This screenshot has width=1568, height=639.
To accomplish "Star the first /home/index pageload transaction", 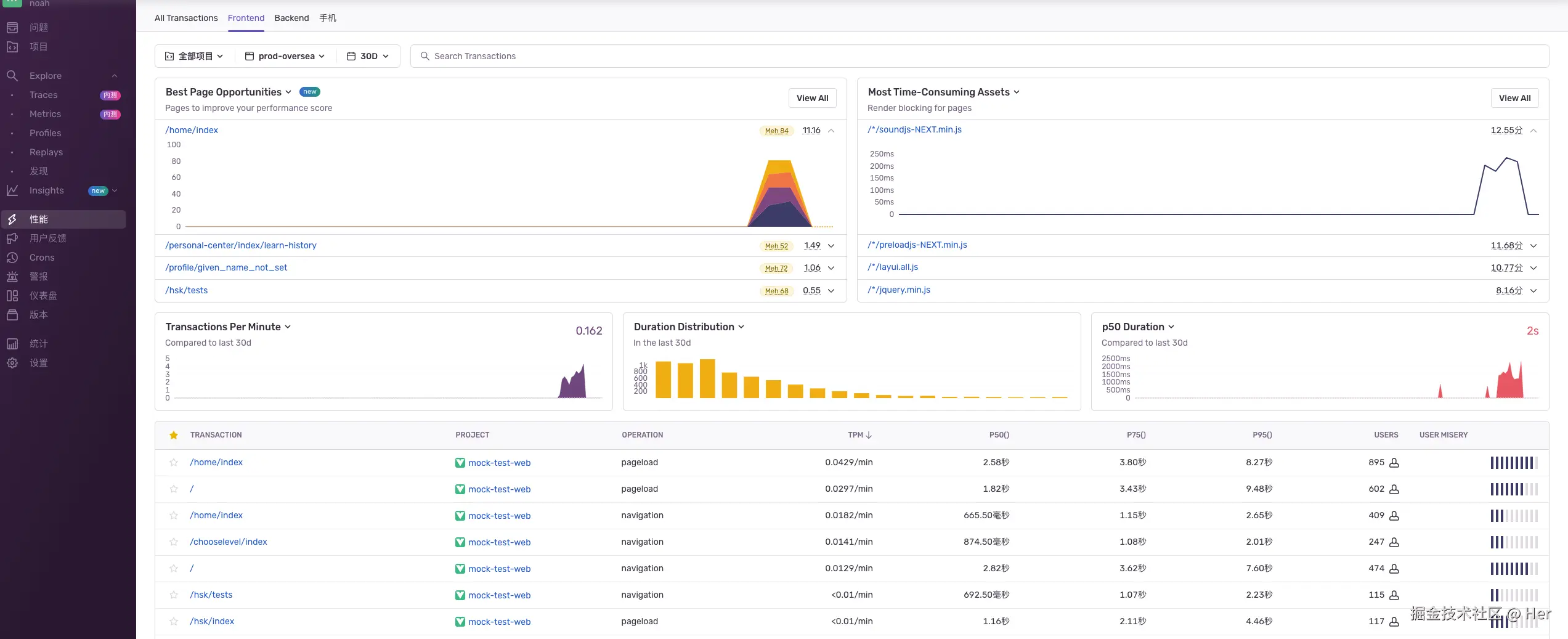I will 174,463.
